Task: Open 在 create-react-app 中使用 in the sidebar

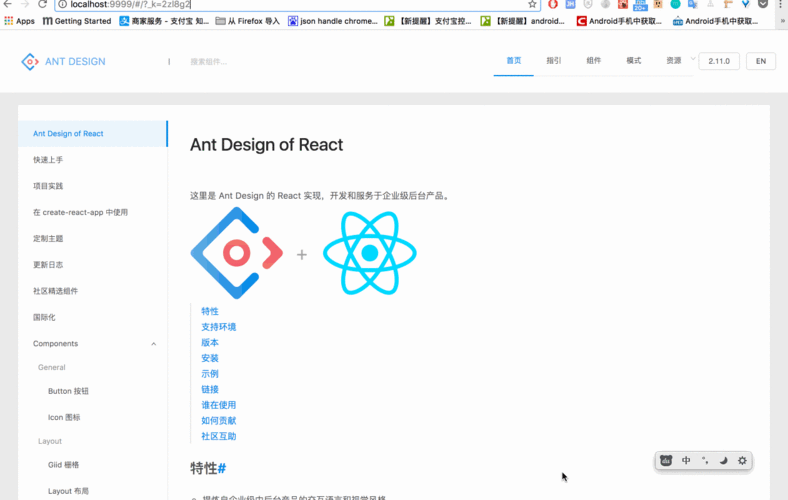Action: click(93, 212)
